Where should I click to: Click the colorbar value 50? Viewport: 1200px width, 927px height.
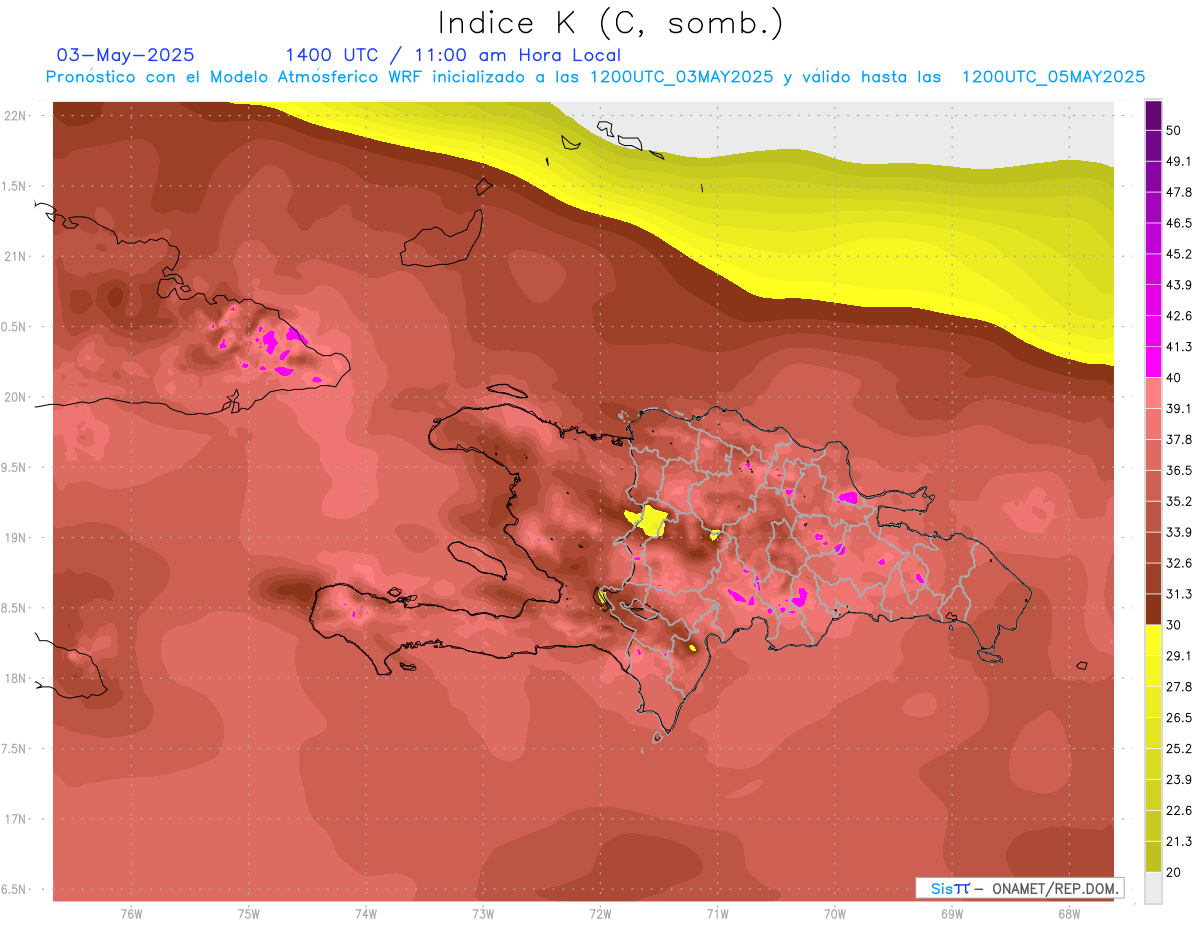tap(1175, 130)
